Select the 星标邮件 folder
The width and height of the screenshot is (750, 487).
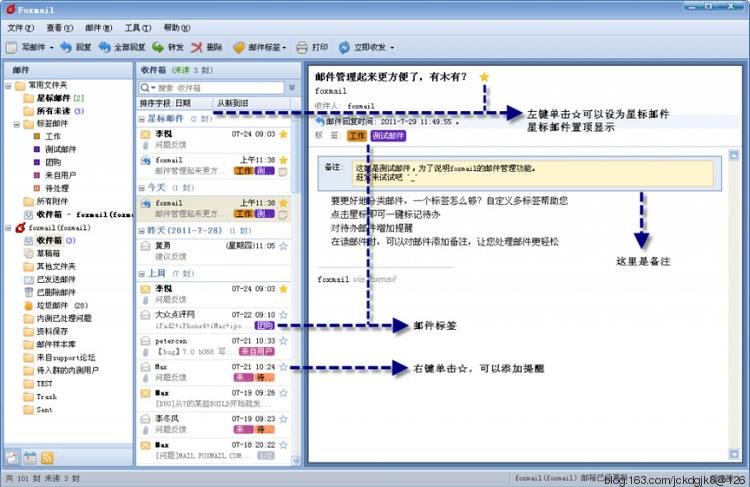coord(54,98)
